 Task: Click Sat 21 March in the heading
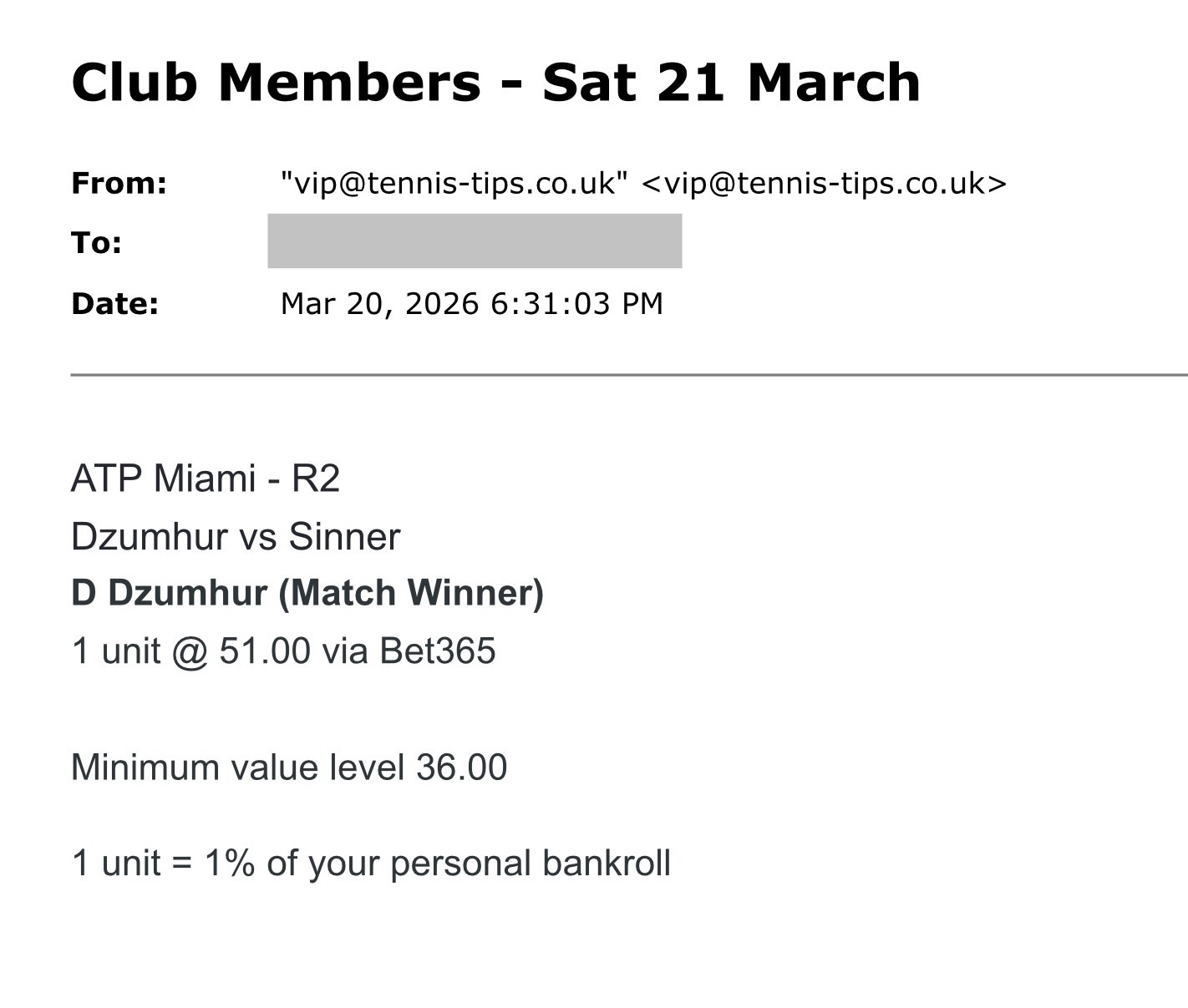coord(730,83)
